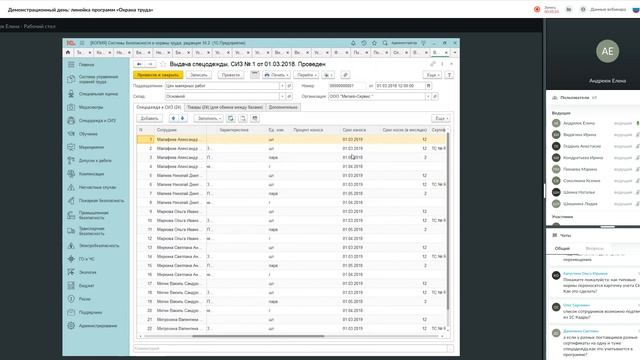Expand the Организация dropdown arrow

click(x=428, y=96)
